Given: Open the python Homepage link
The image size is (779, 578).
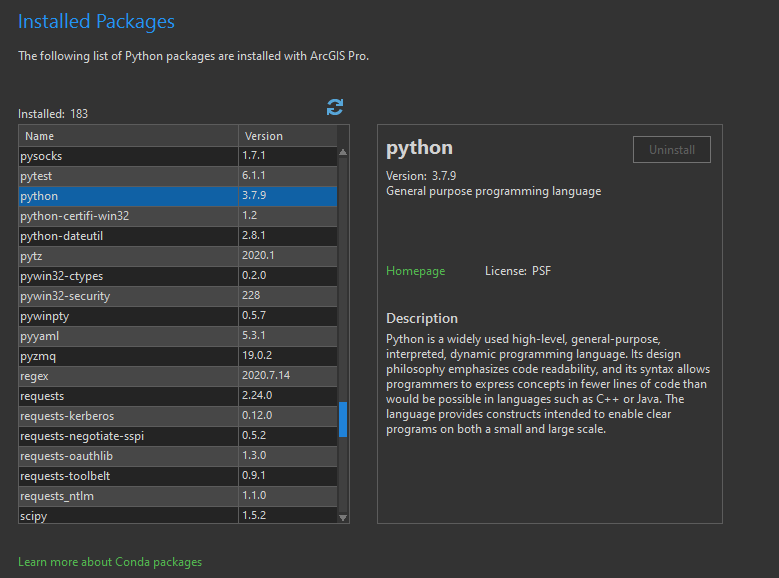Looking at the screenshot, I should click(x=415, y=271).
